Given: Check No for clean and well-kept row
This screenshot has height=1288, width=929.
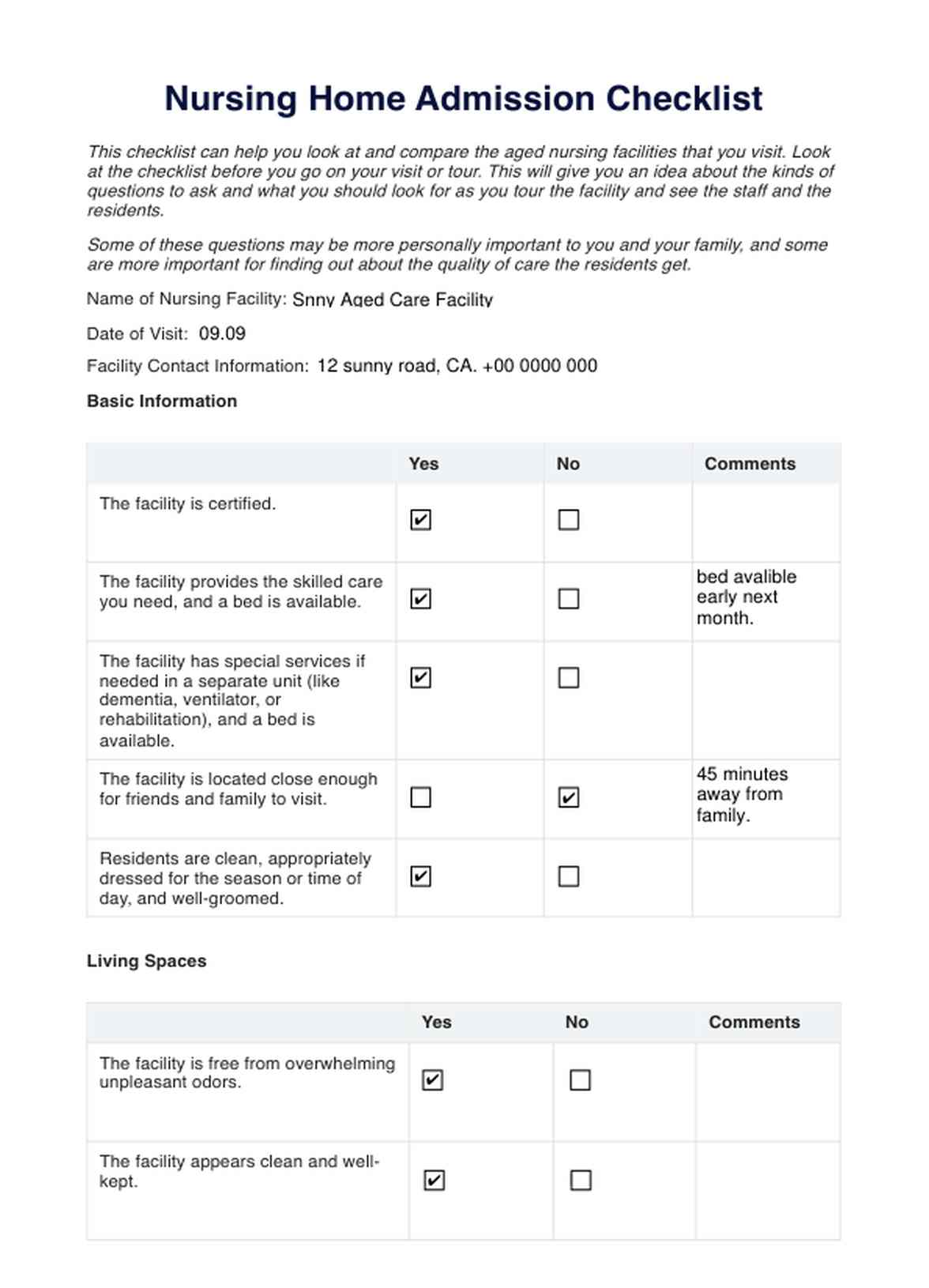Looking at the screenshot, I should click(x=581, y=1181).
